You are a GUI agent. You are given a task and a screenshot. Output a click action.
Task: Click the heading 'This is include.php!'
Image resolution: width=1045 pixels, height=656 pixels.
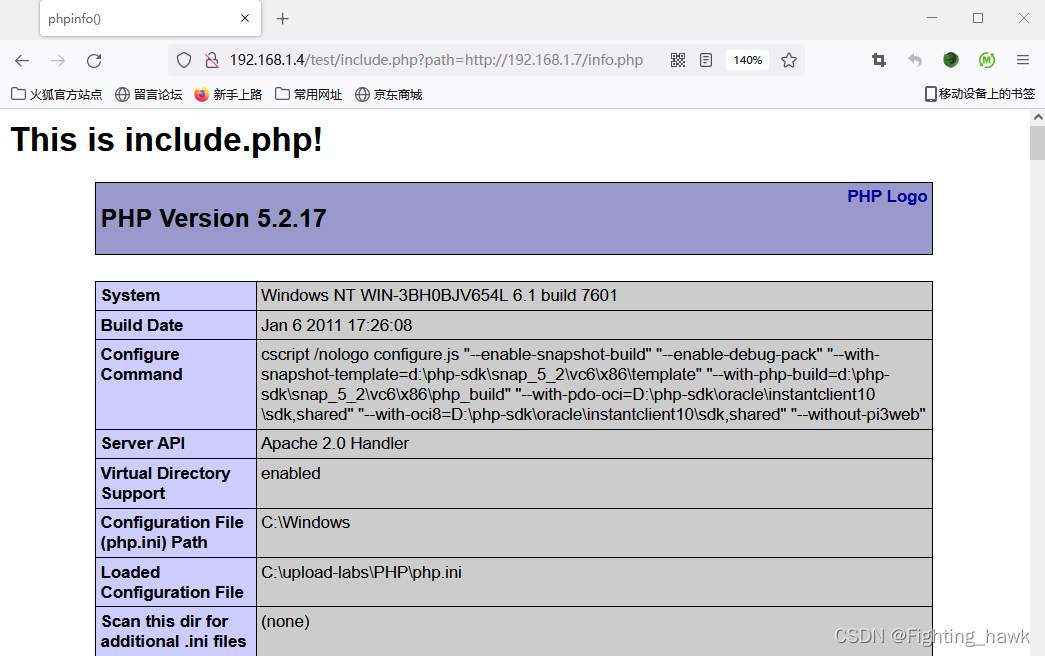[x=167, y=140]
